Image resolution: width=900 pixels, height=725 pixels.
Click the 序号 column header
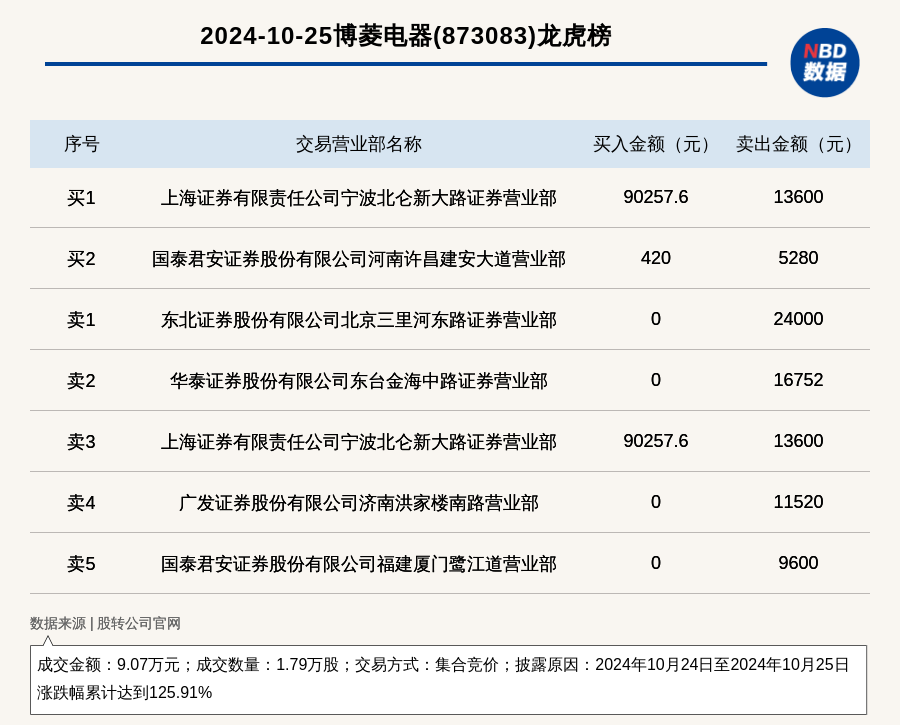click(82, 144)
